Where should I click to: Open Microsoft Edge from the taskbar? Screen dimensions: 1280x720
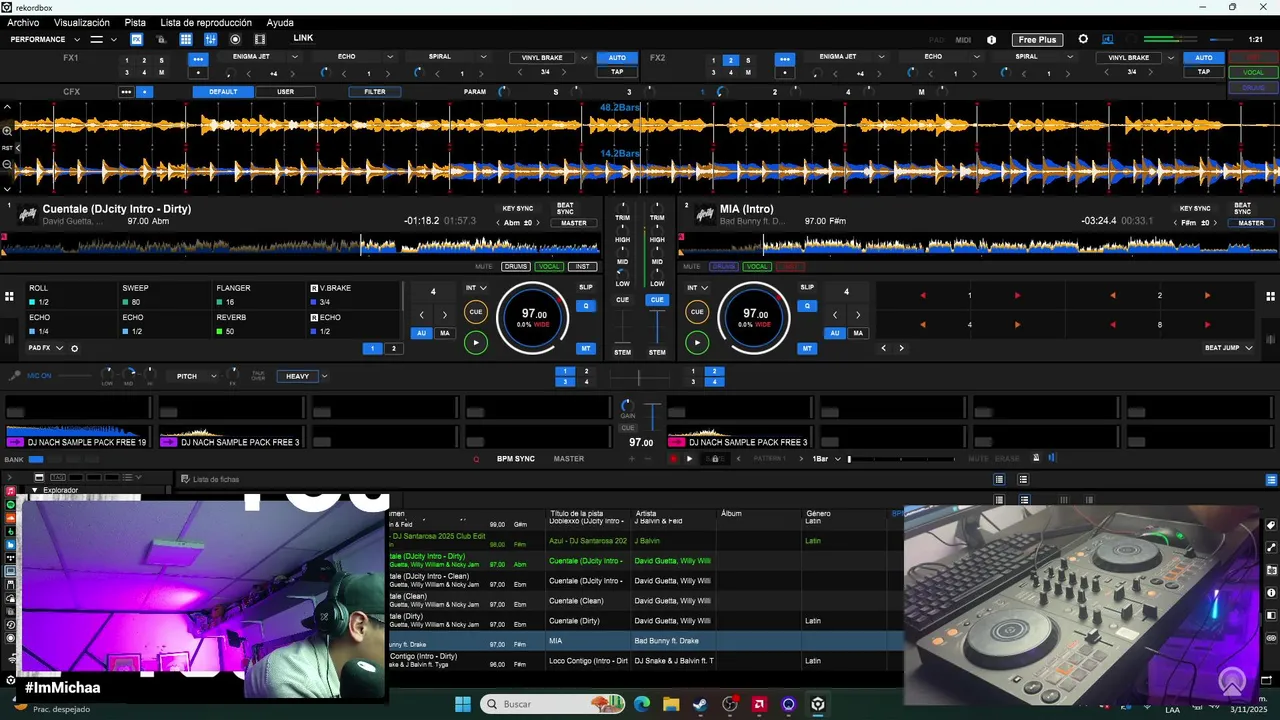pyautogui.click(x=641, y=704)
